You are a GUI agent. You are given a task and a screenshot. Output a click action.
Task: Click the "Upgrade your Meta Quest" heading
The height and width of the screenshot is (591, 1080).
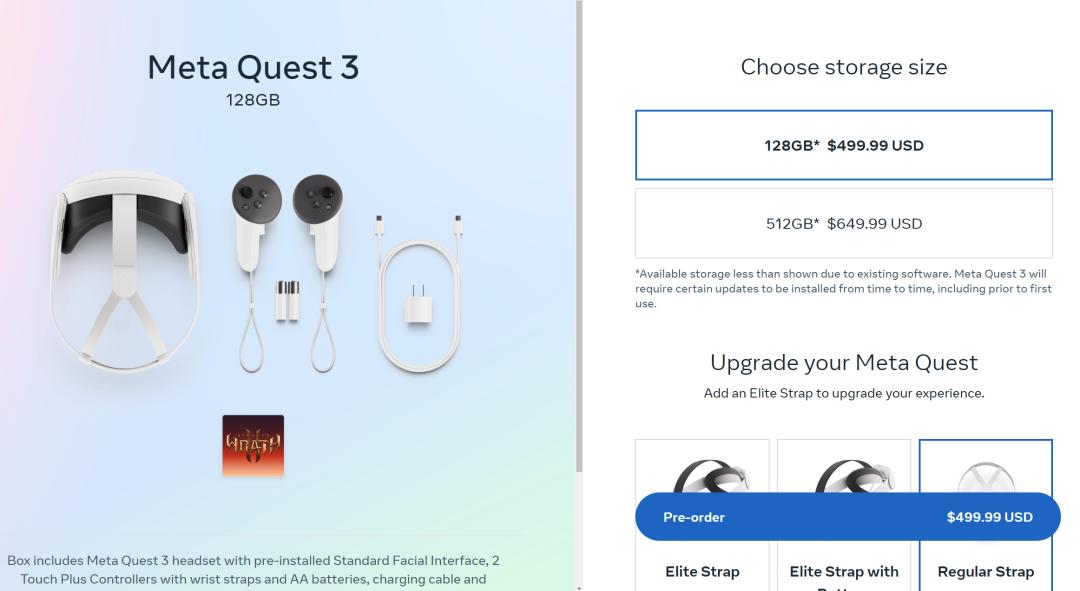(x=843, y=362)
